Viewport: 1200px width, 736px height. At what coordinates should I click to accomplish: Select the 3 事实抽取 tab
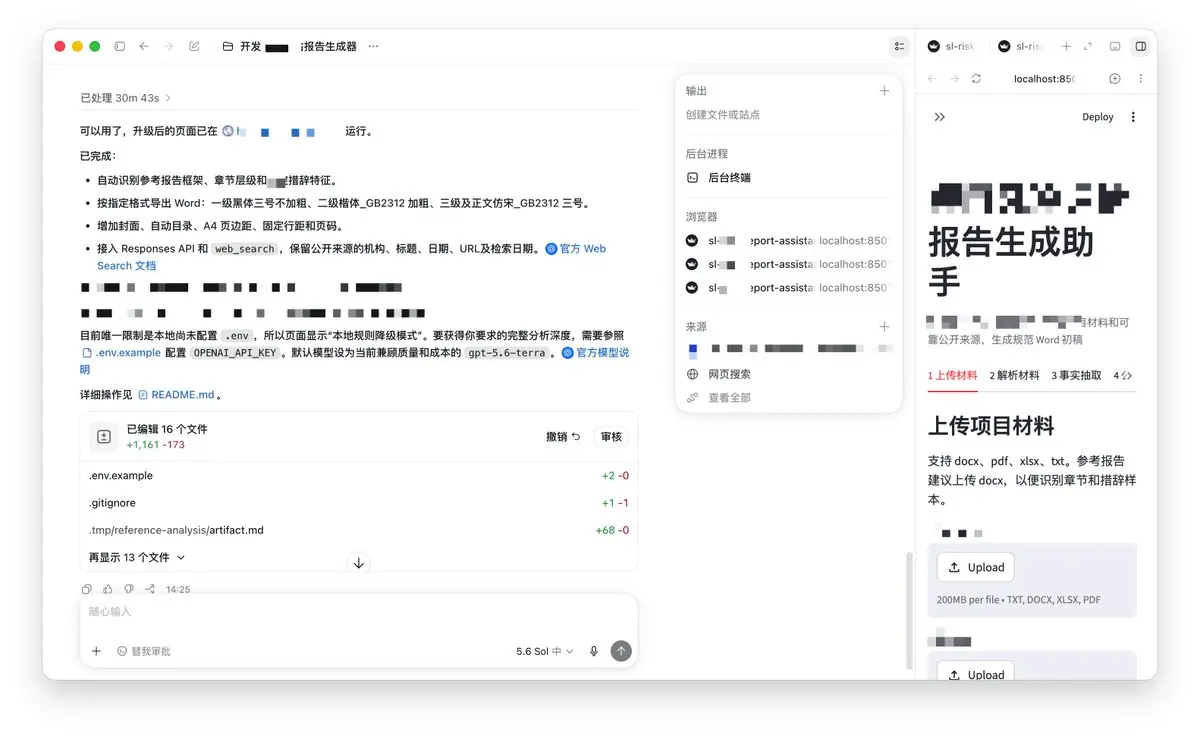pyautogui.click(x=1077, y=375)
